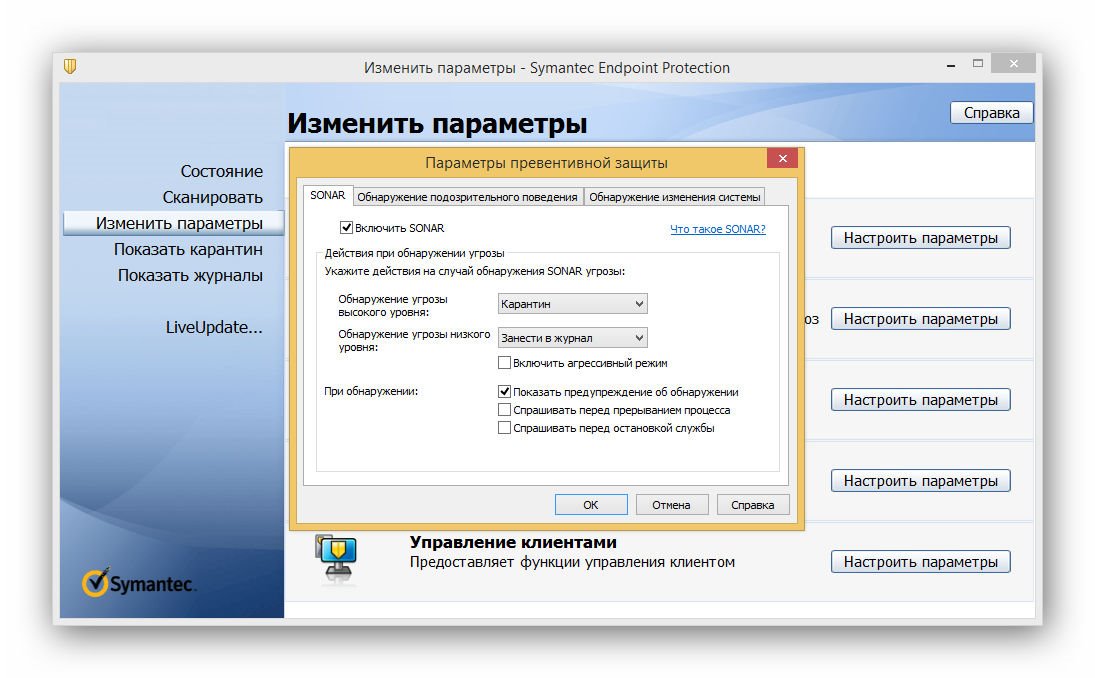Close the Параметры превентивной защиты dialog
This screenshot has height=678, width=1095.
coord(782,160)
